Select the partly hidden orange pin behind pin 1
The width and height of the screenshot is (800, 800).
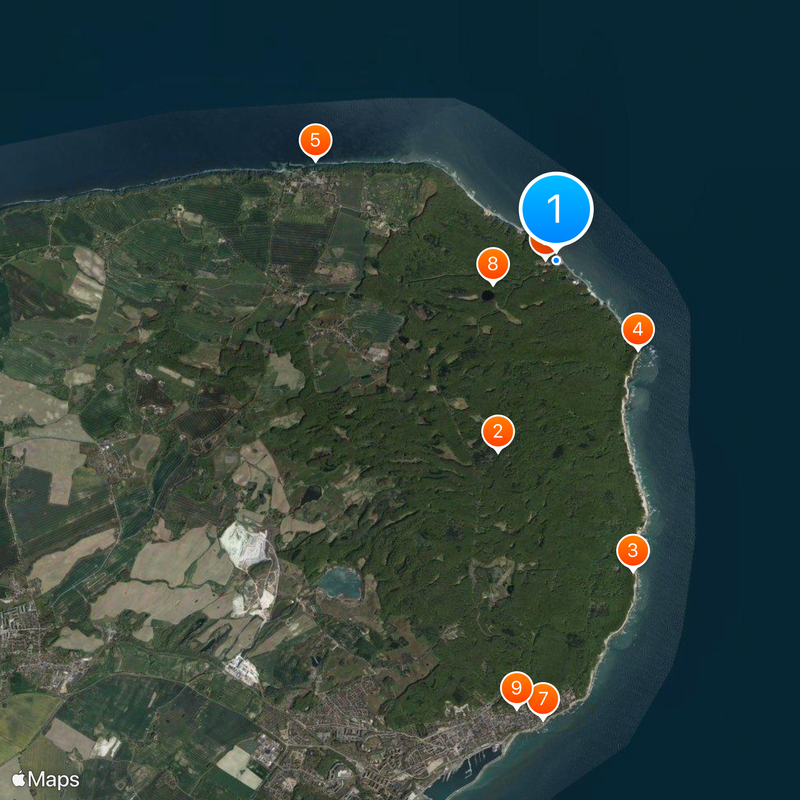pos(541,248)
